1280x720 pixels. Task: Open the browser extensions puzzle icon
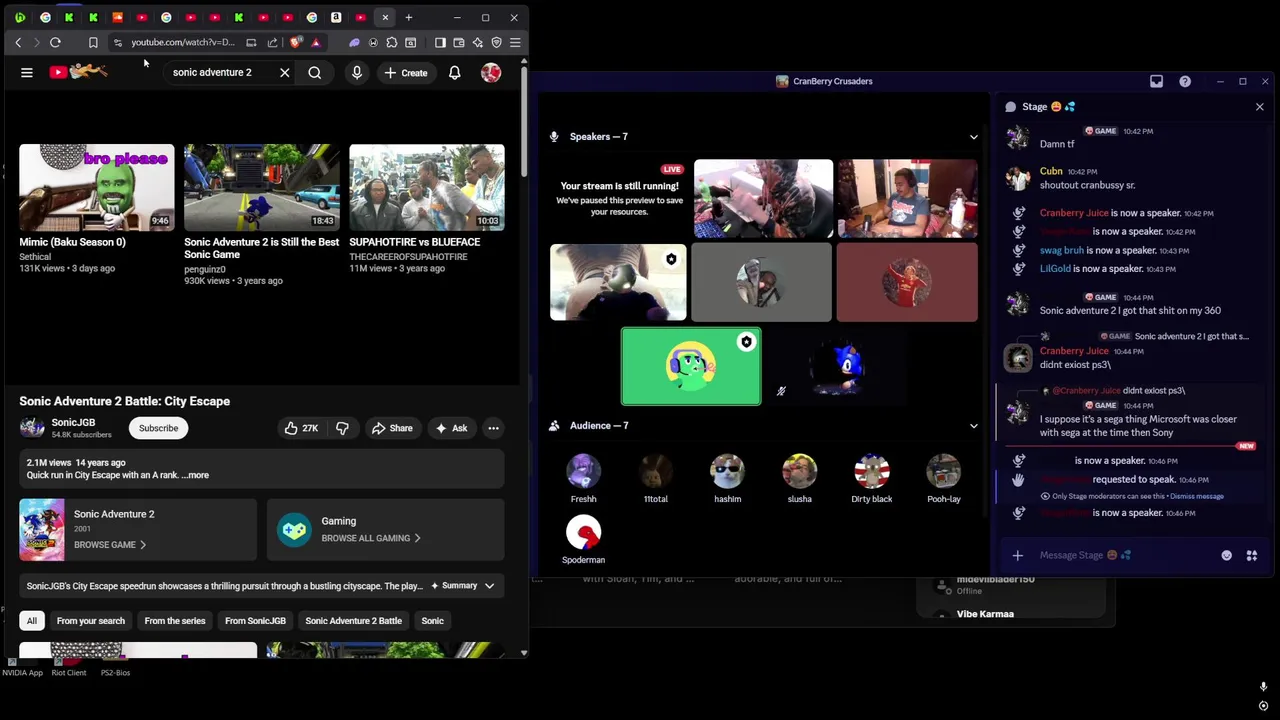(x=392, y=42)
